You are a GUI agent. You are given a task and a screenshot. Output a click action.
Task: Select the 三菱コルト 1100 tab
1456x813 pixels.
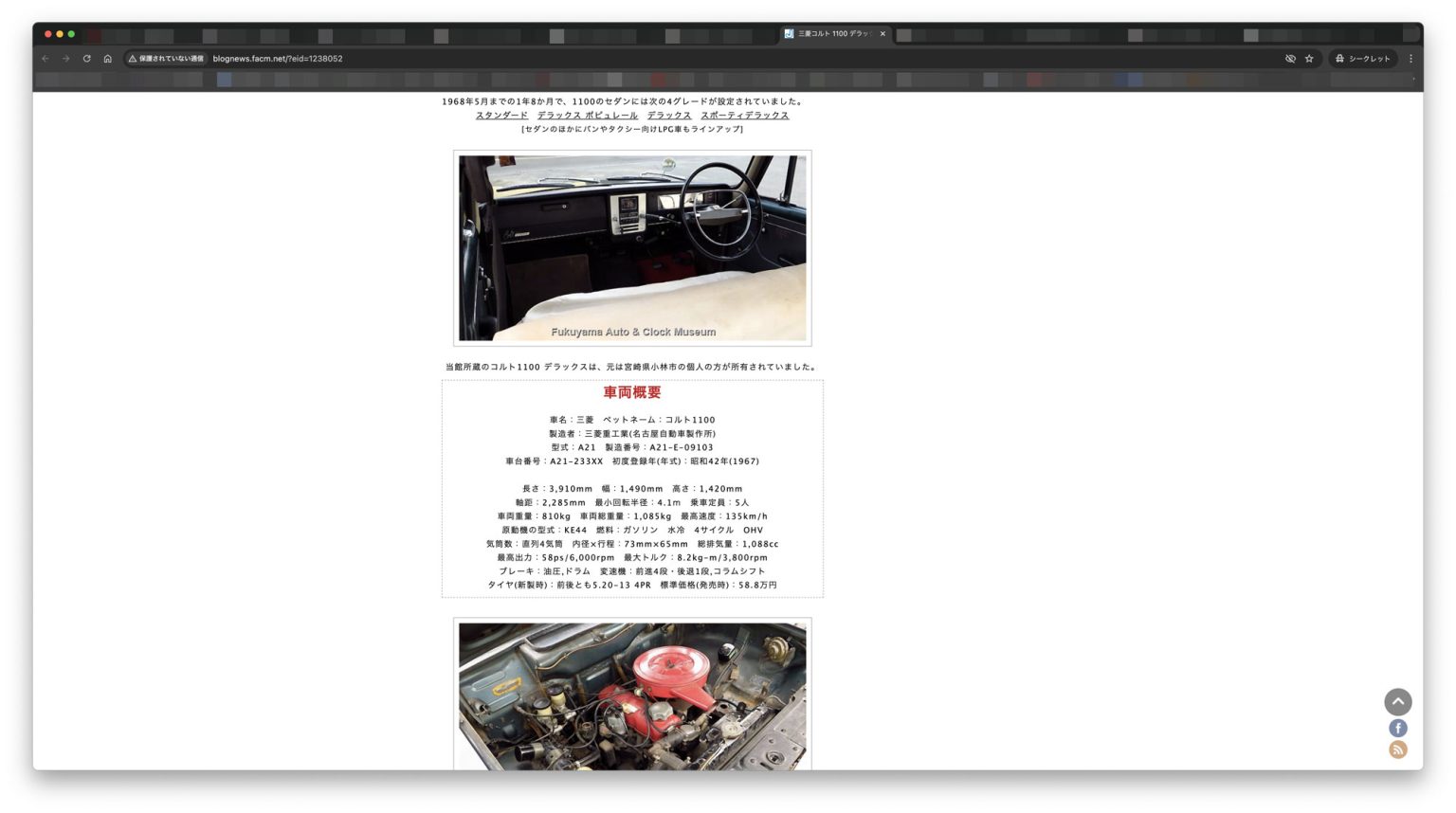[x=831, y=34]
